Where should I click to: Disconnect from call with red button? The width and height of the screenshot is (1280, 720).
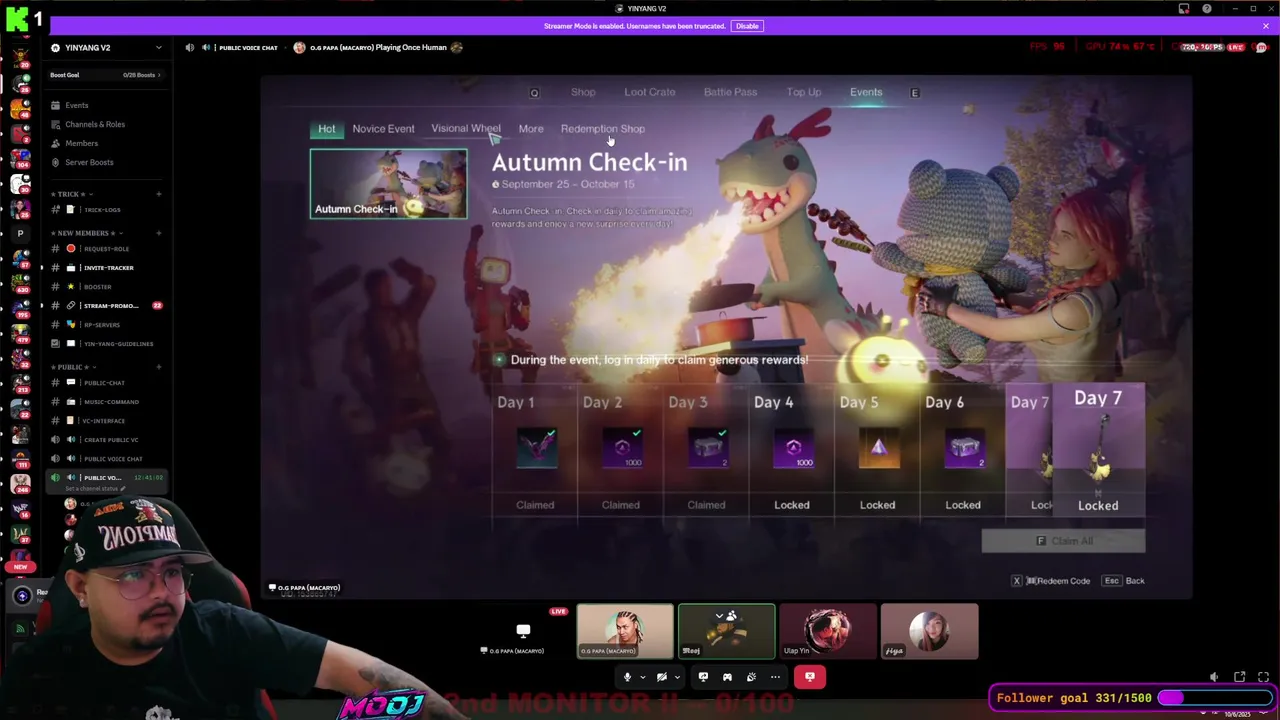[810, 677]
